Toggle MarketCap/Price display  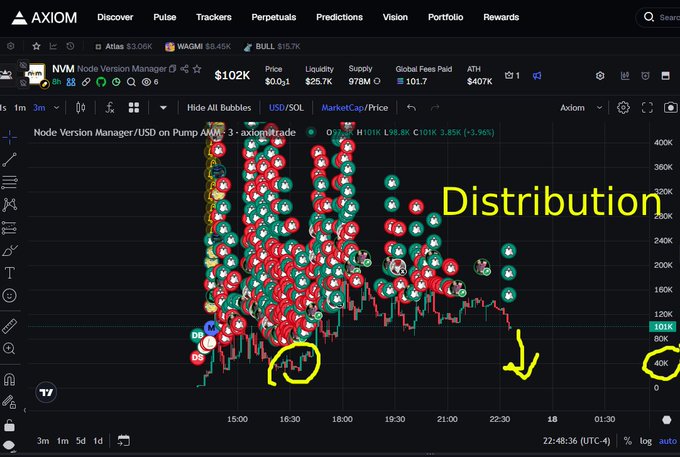(x=355, y=108)
